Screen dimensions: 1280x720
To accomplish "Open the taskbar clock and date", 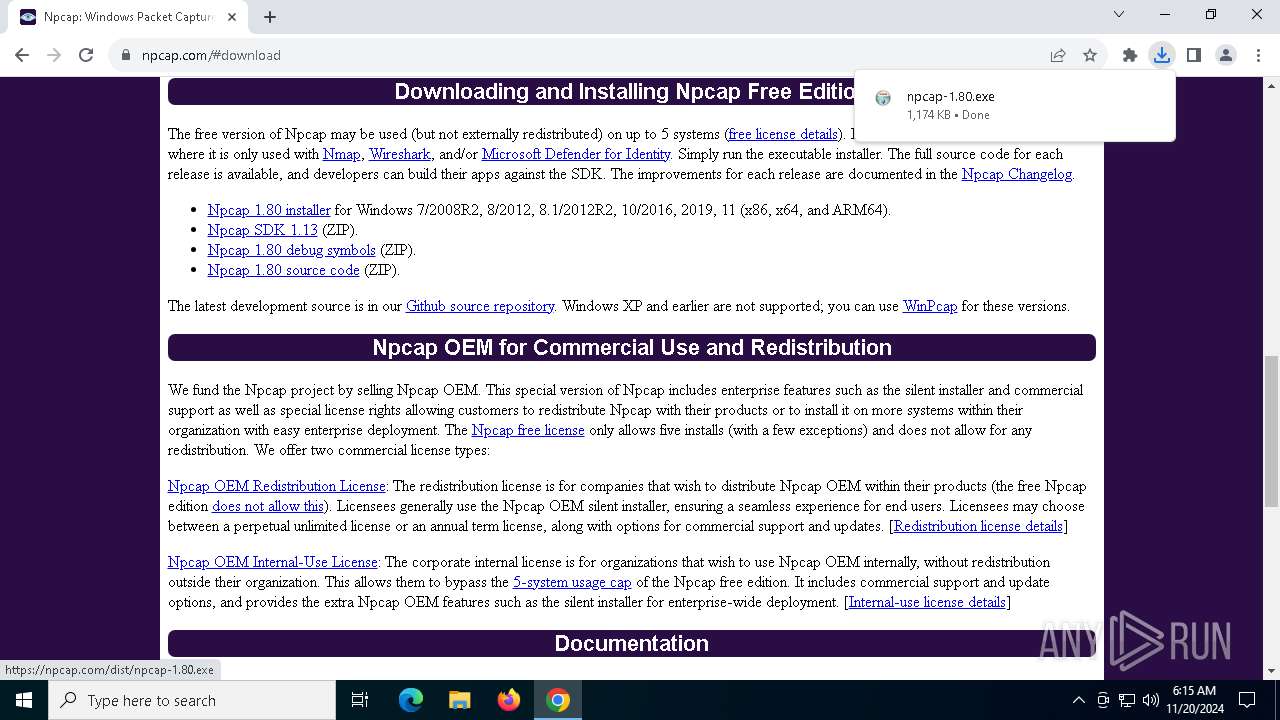I will pyautogui.click(x=1193, y=700).
